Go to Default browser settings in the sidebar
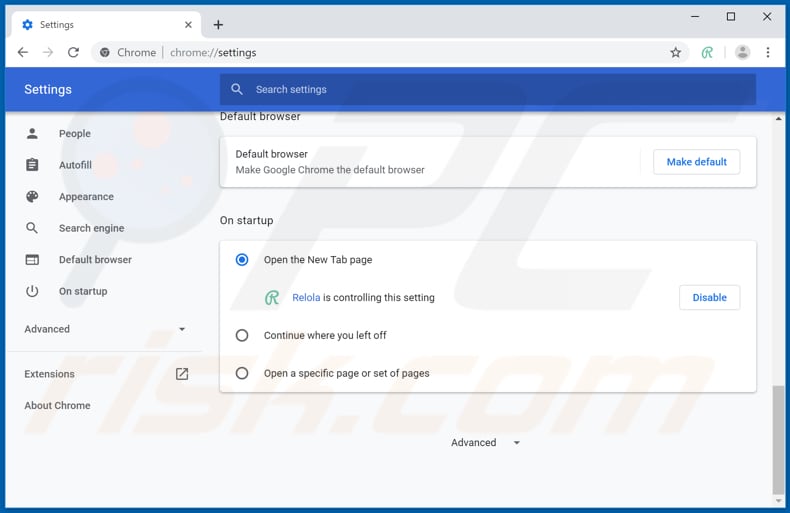790x513 pixels. click(95, 260)
